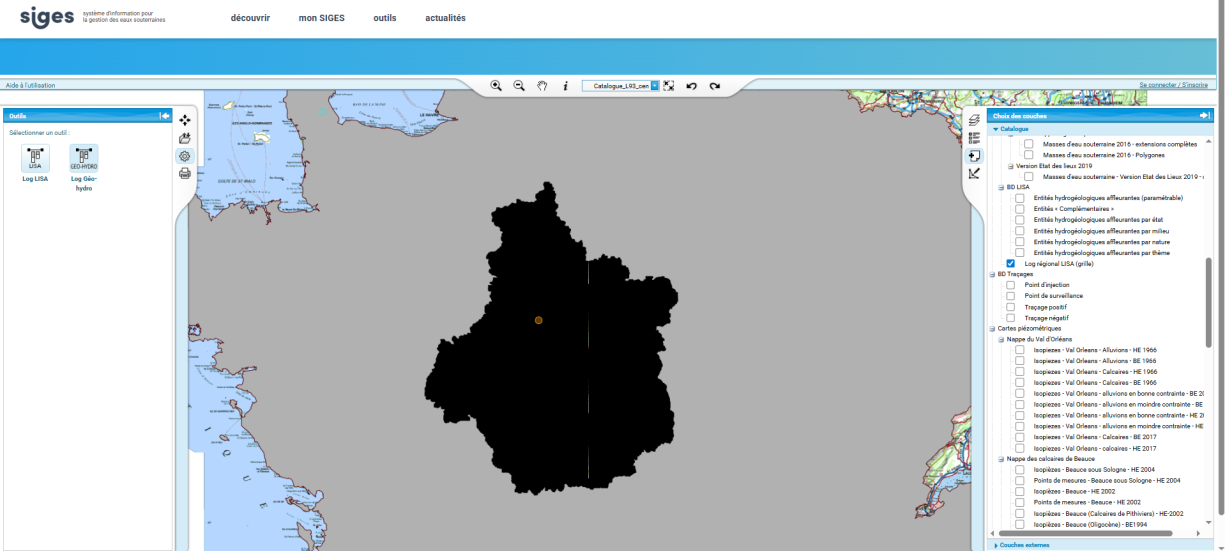Open the découvrir menu
This screenshot has width=1225, height=551.
pyautogui.click(x=250, y=18)
